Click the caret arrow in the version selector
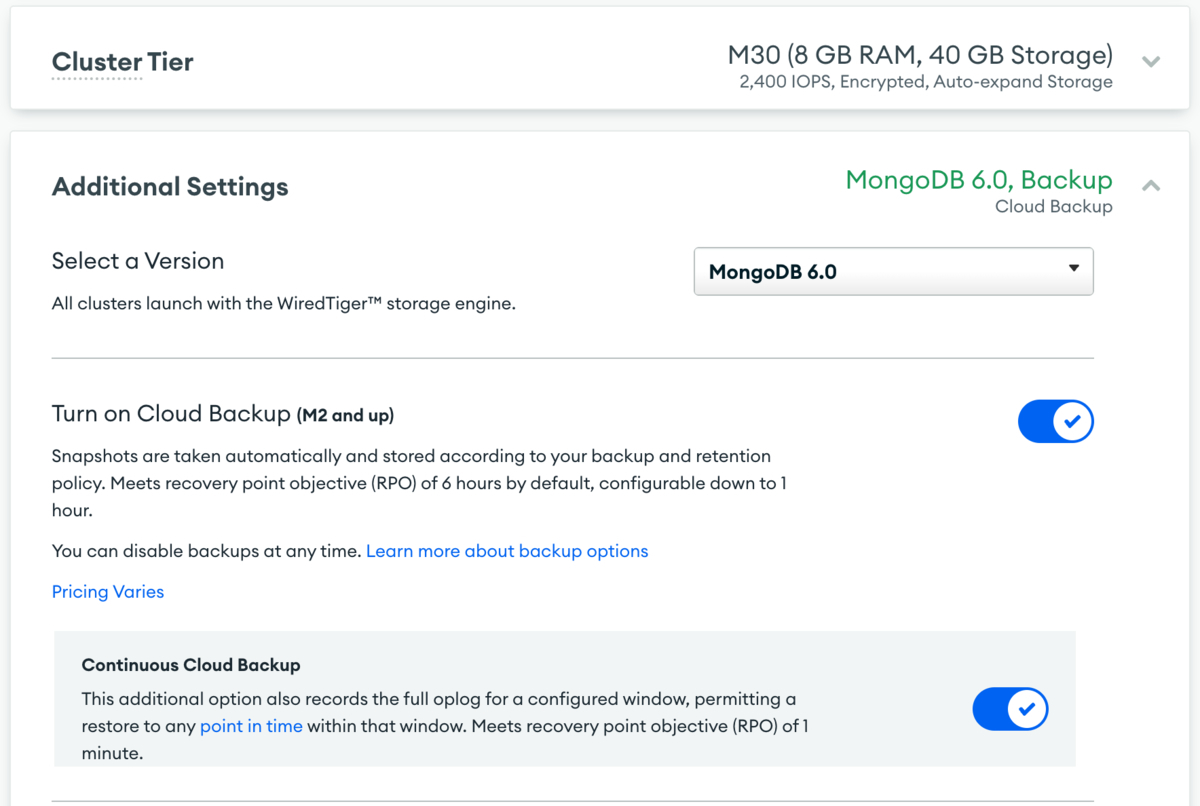1200x806 pixels. click(1074, 270)
